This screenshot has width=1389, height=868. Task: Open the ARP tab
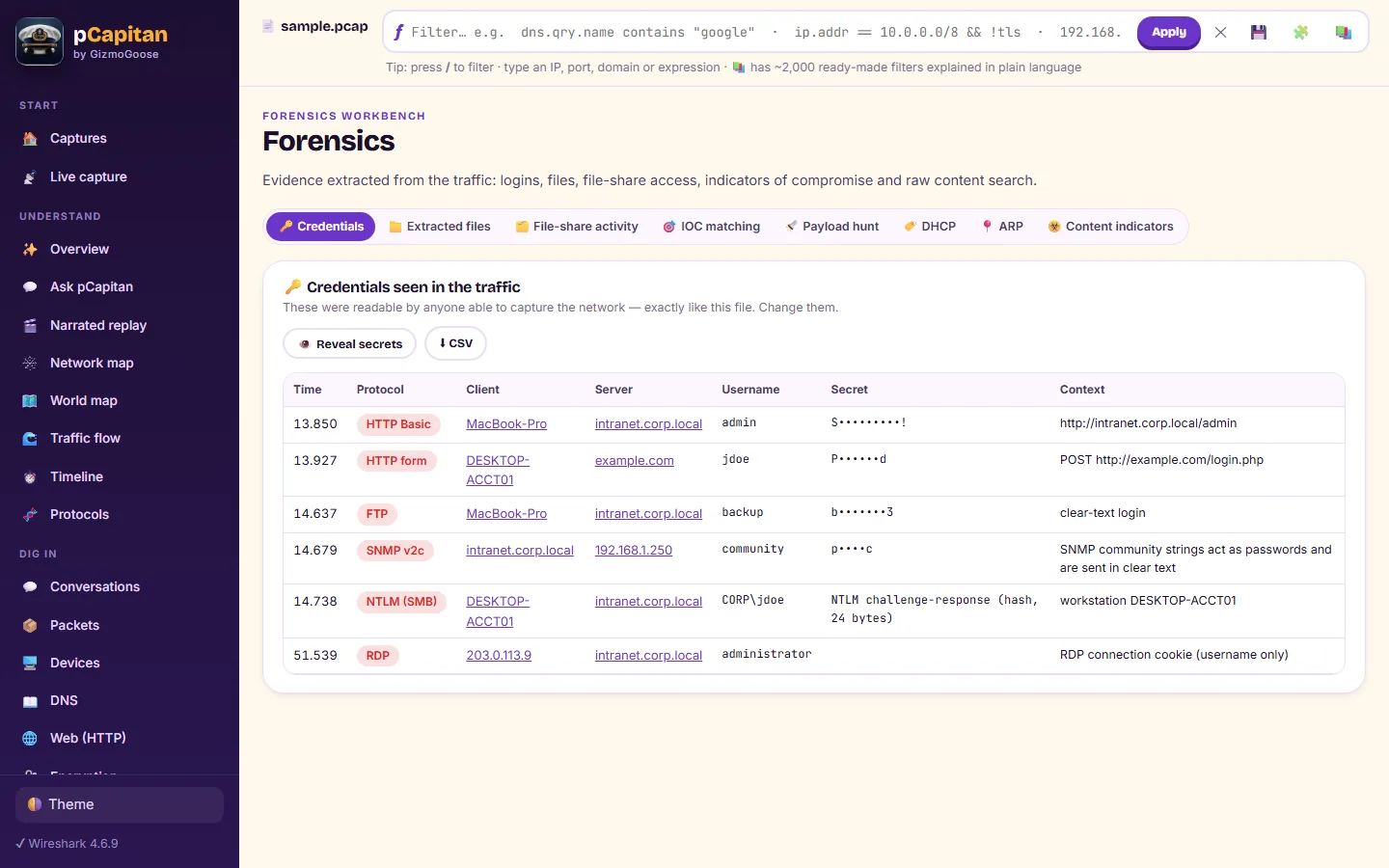[1002, 227]
